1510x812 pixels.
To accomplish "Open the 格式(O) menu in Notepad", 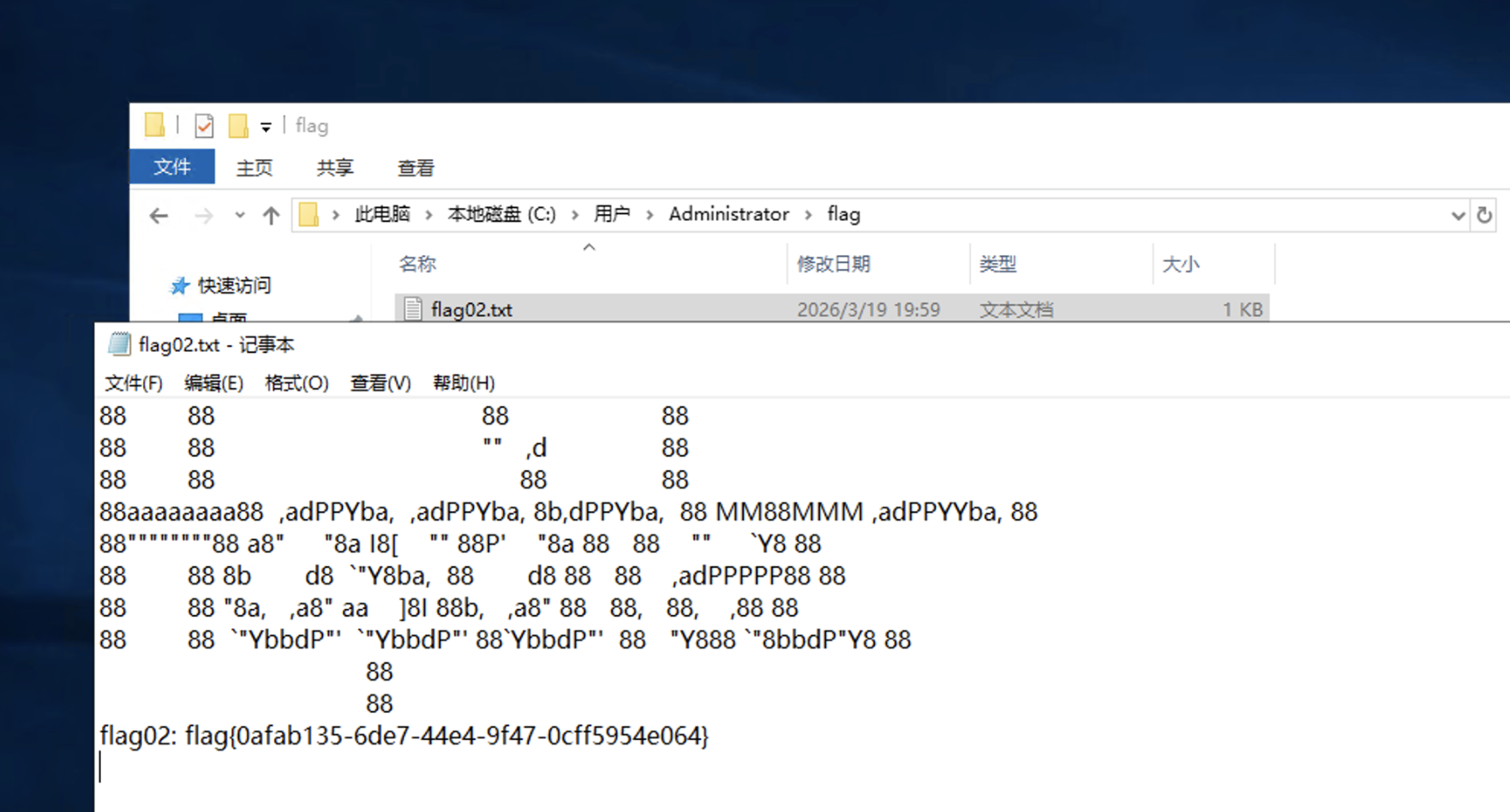I will point(297,383).
